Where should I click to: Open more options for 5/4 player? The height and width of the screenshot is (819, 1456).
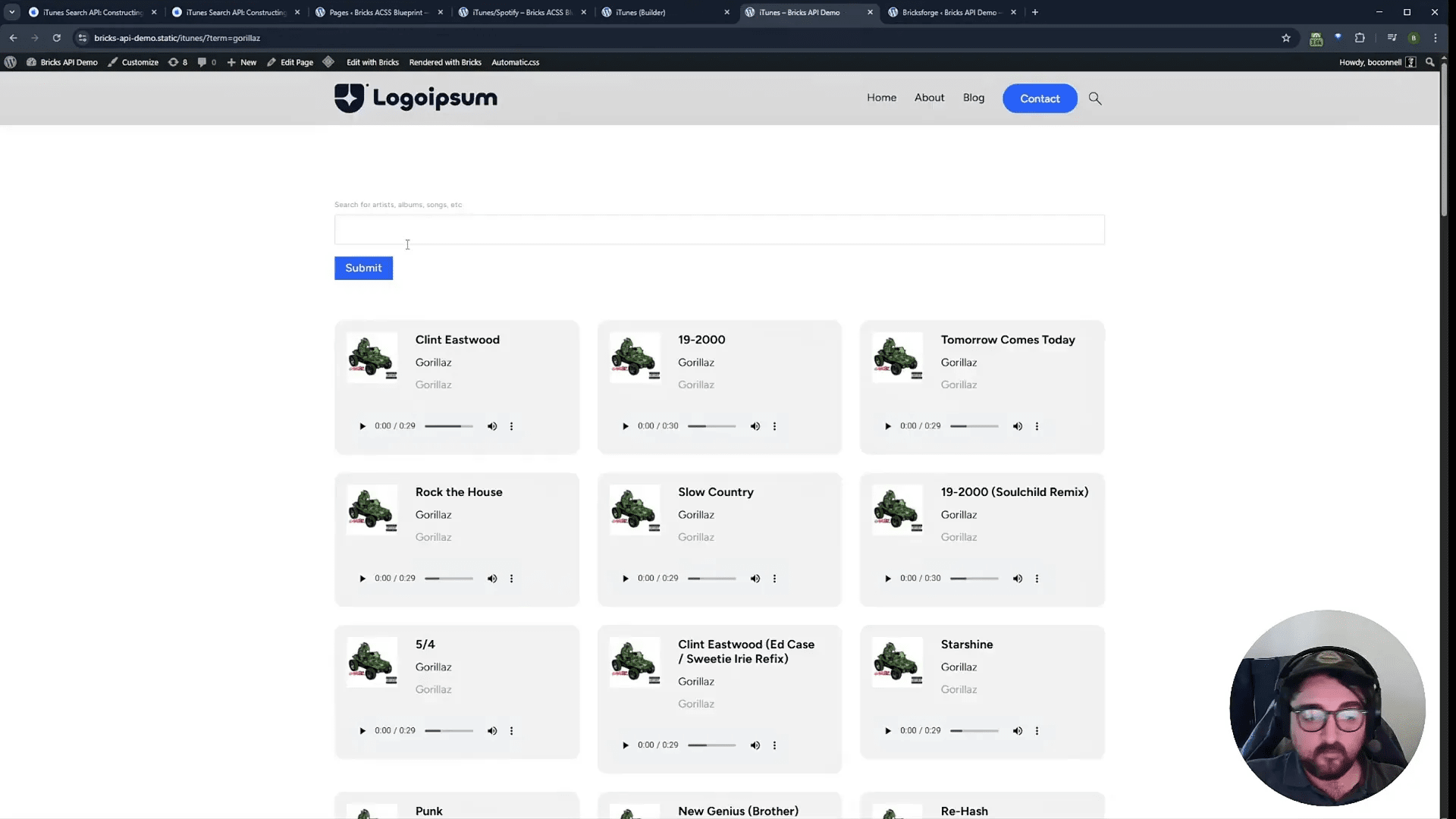click(512, 731)
